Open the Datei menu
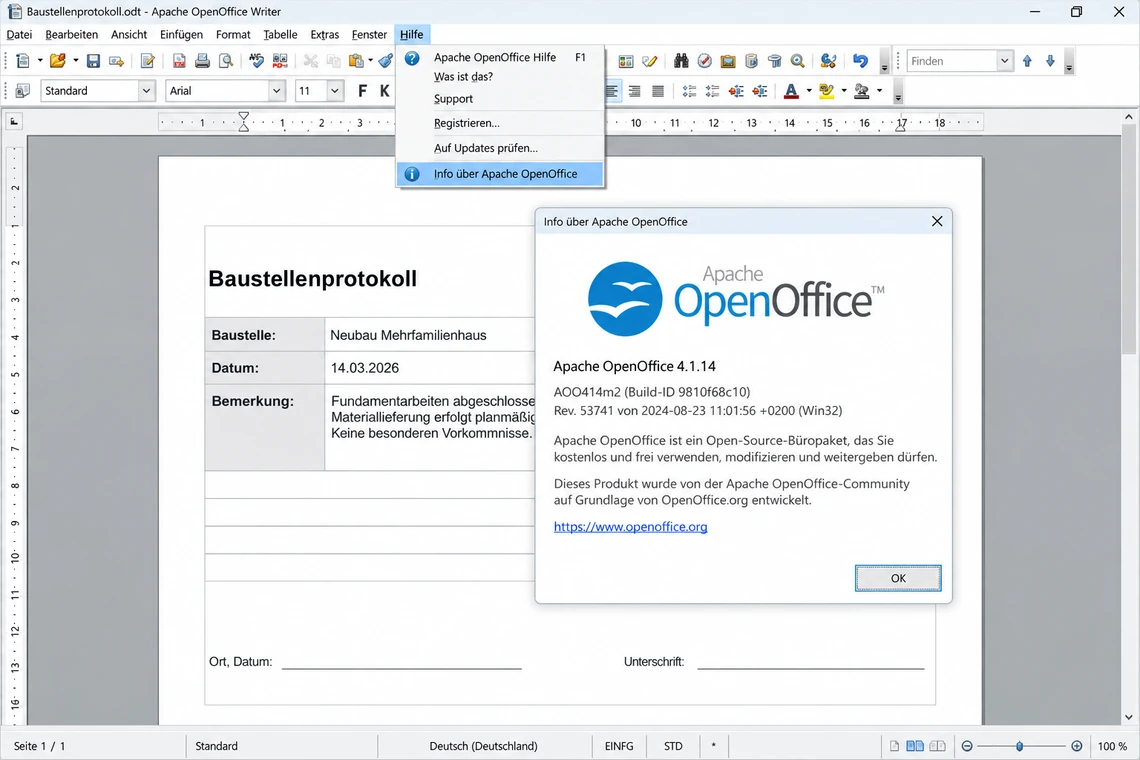 19,34
